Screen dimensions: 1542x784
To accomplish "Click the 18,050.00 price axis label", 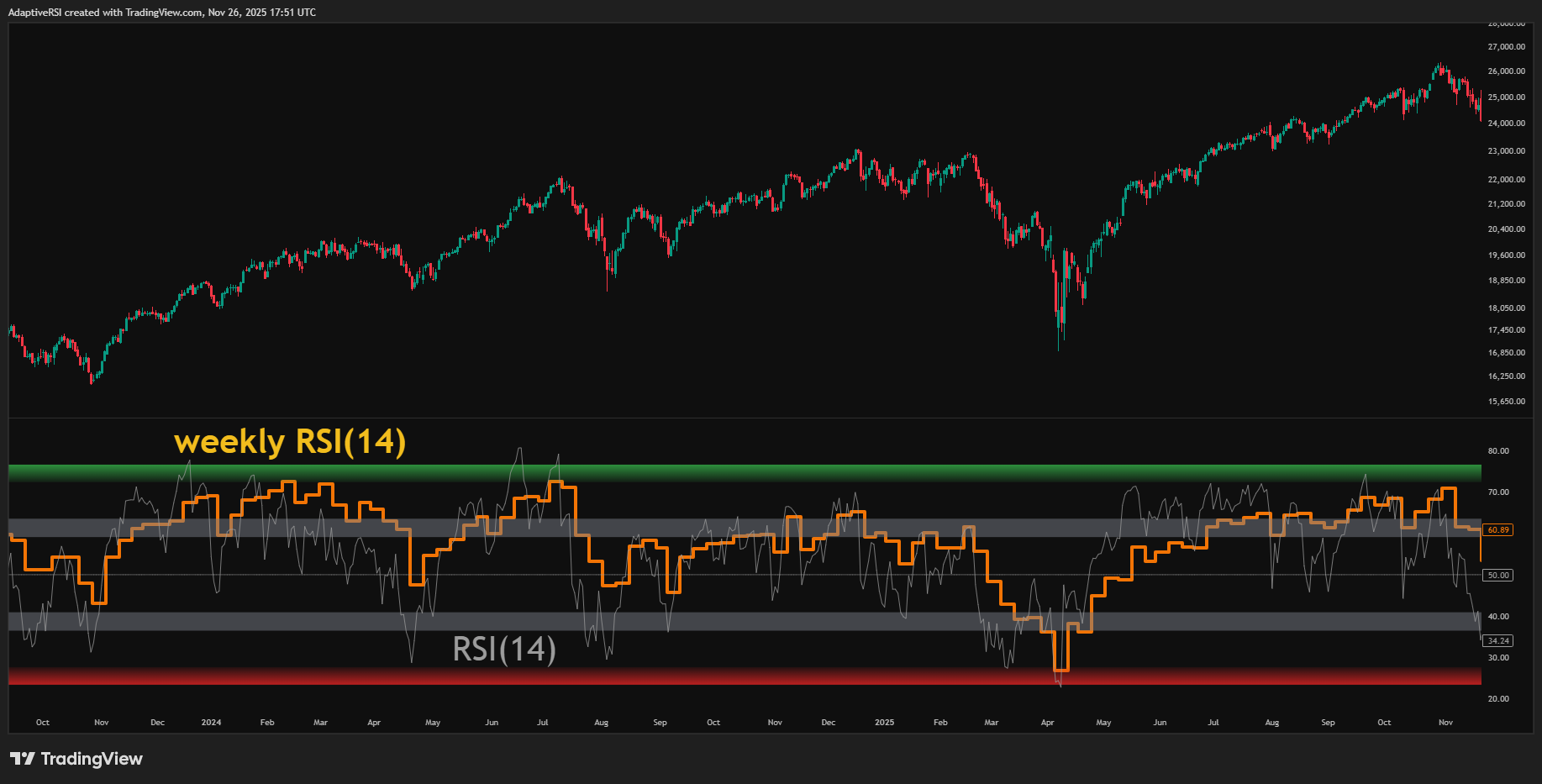I will coord(1506,308).
